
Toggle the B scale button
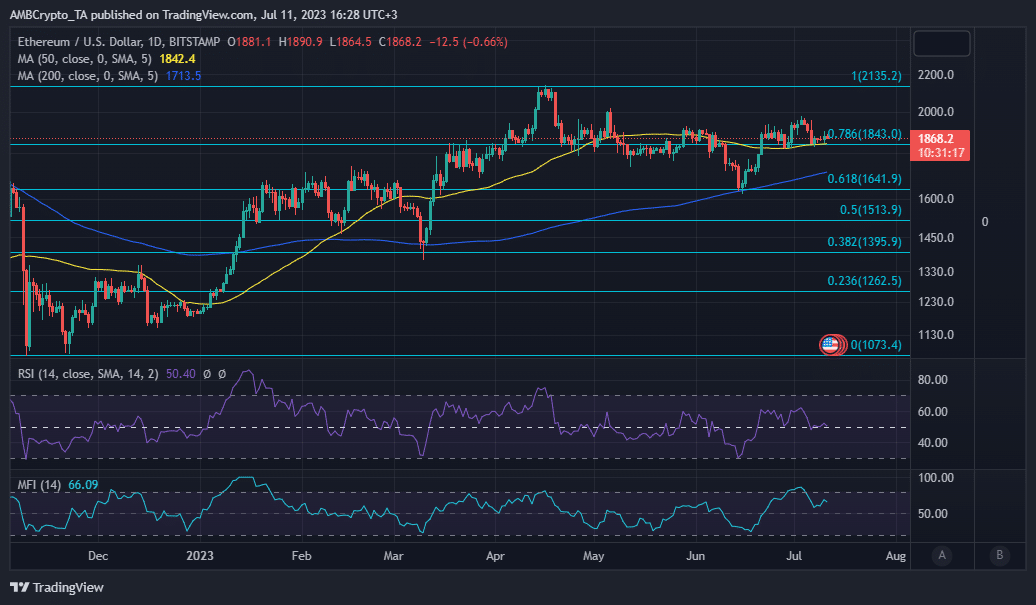999,555
